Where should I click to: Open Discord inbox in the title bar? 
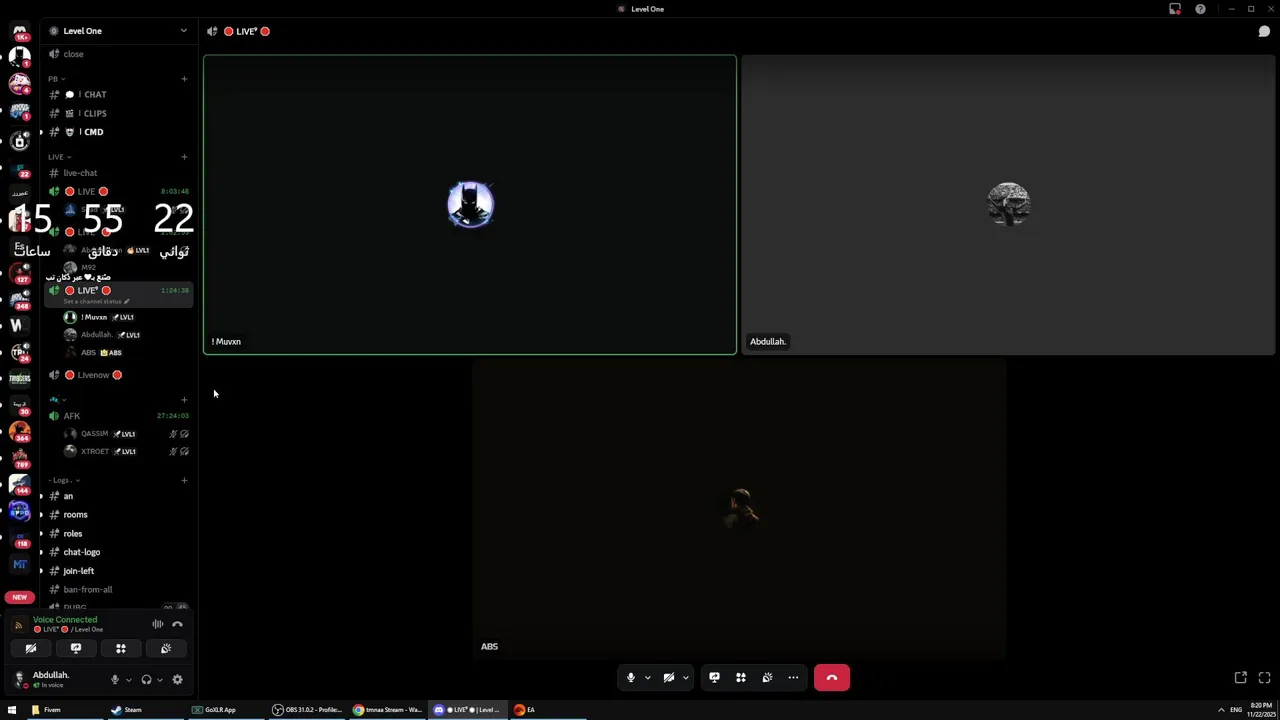[1175, 9]
